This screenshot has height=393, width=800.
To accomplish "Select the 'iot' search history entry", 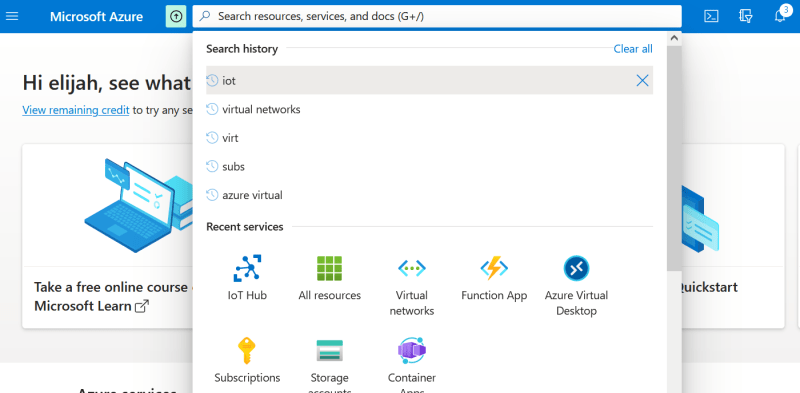I will (x=429, y=80).
